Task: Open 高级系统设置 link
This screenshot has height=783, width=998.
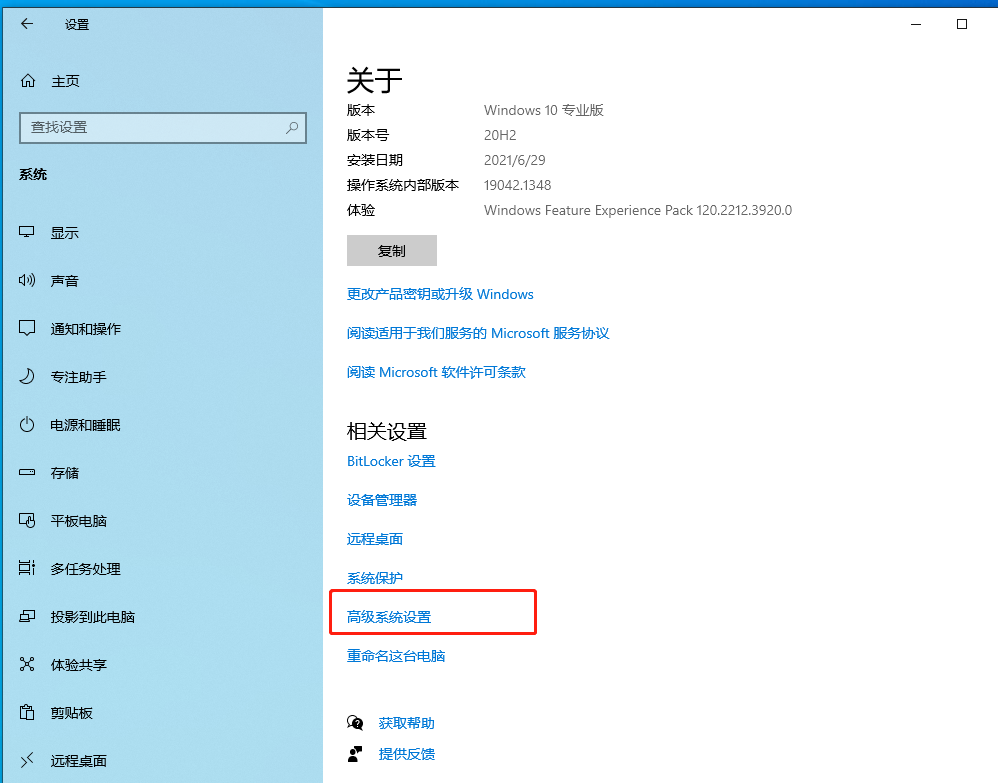Action: coord(389,617)
